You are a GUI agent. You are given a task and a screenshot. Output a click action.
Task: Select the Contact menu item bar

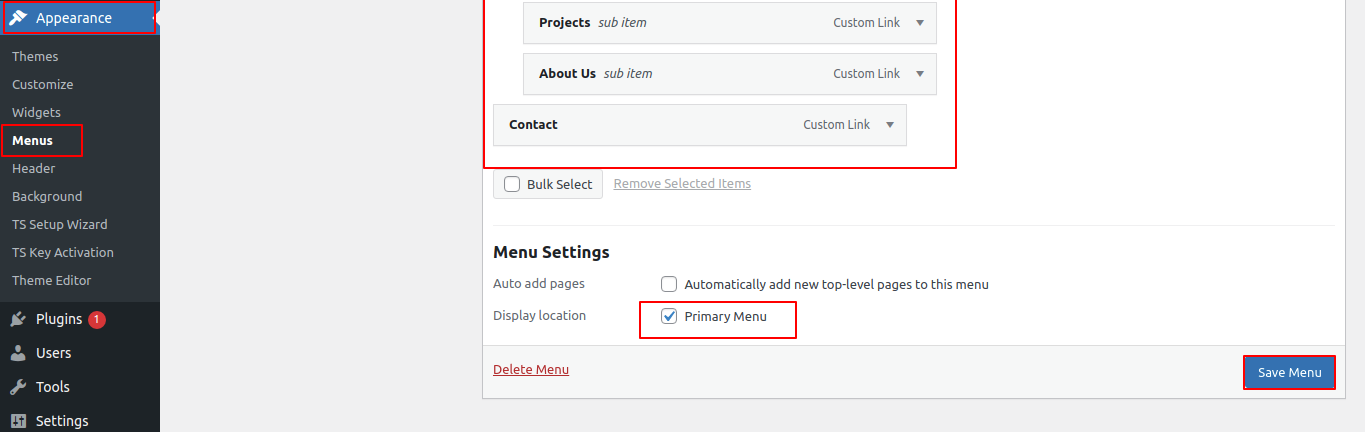[x=650, y=125]
